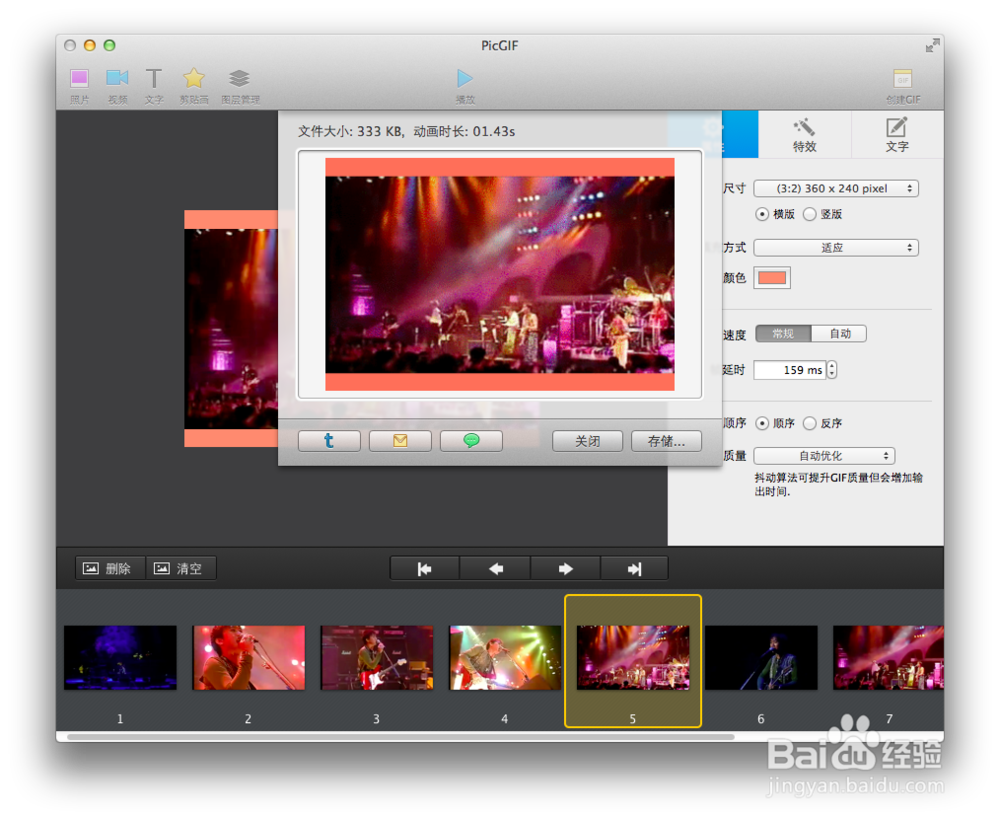Switch to the 文字 tab in side panel

(897, 135)
